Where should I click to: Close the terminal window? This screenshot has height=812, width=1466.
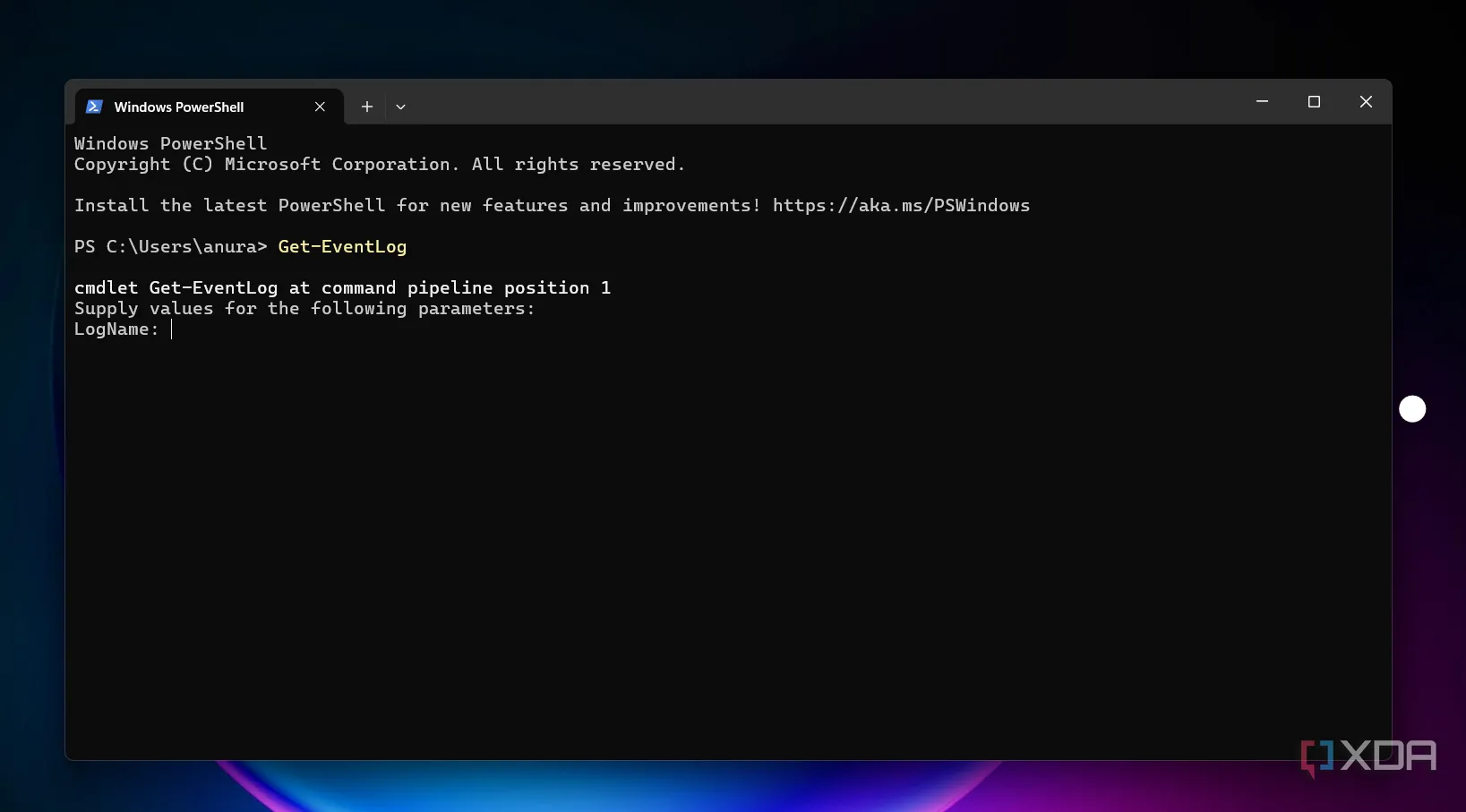pyautogui.click(x=1366, y=101)
